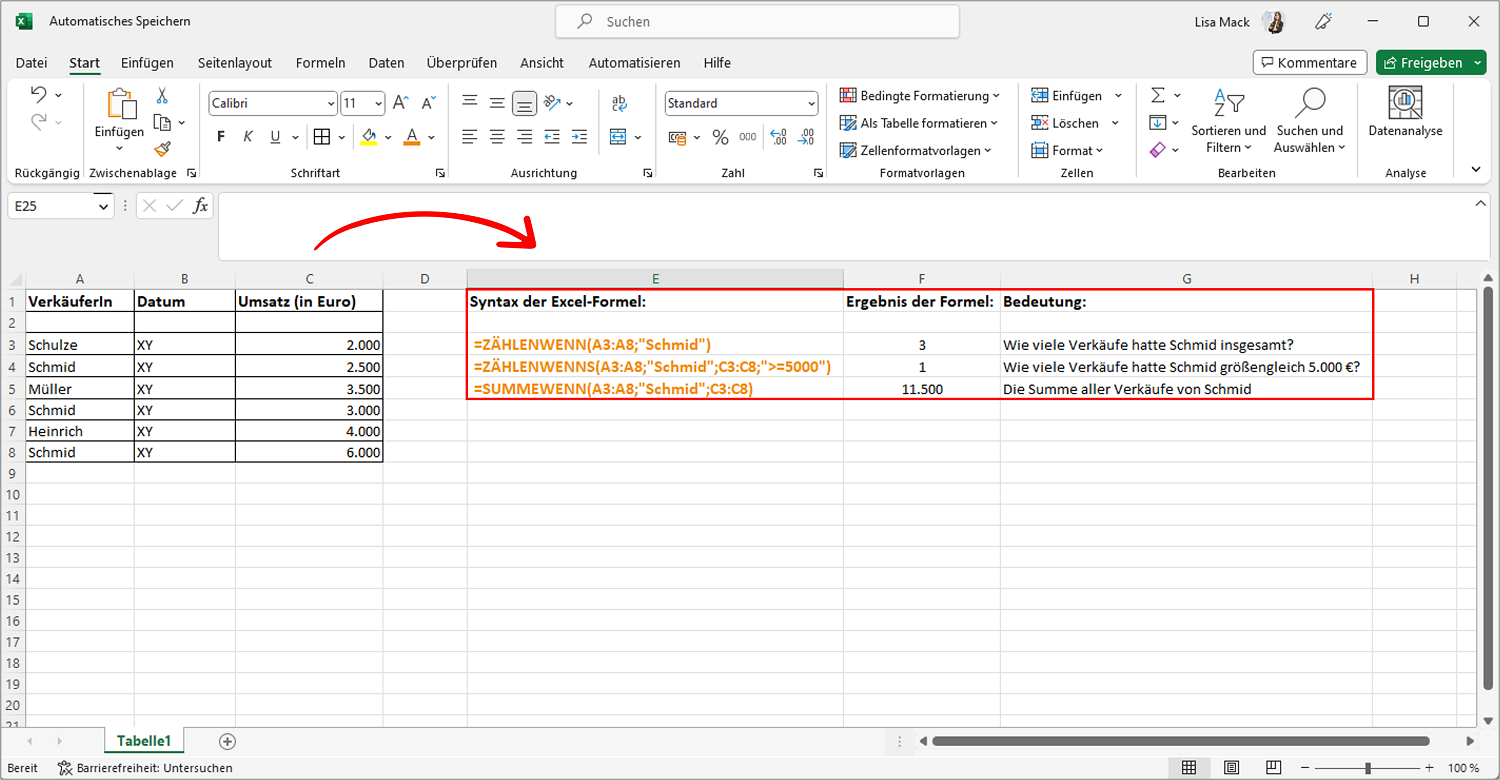Screen dimensions: 1500x780
Task: Click the orientation (angled text) icon
Action: [552, 103]
